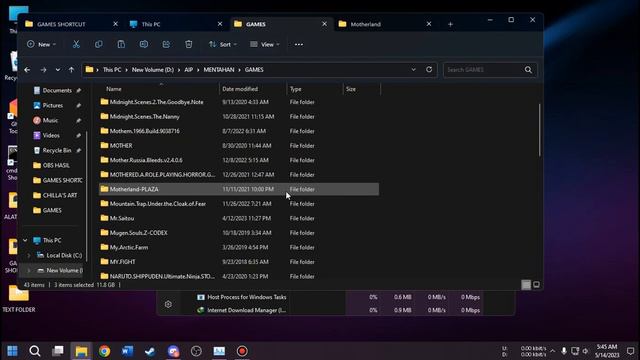This screenshot has width=640, height=360.
Task: Expand New Volume tree node
Action: click(29, 271)
